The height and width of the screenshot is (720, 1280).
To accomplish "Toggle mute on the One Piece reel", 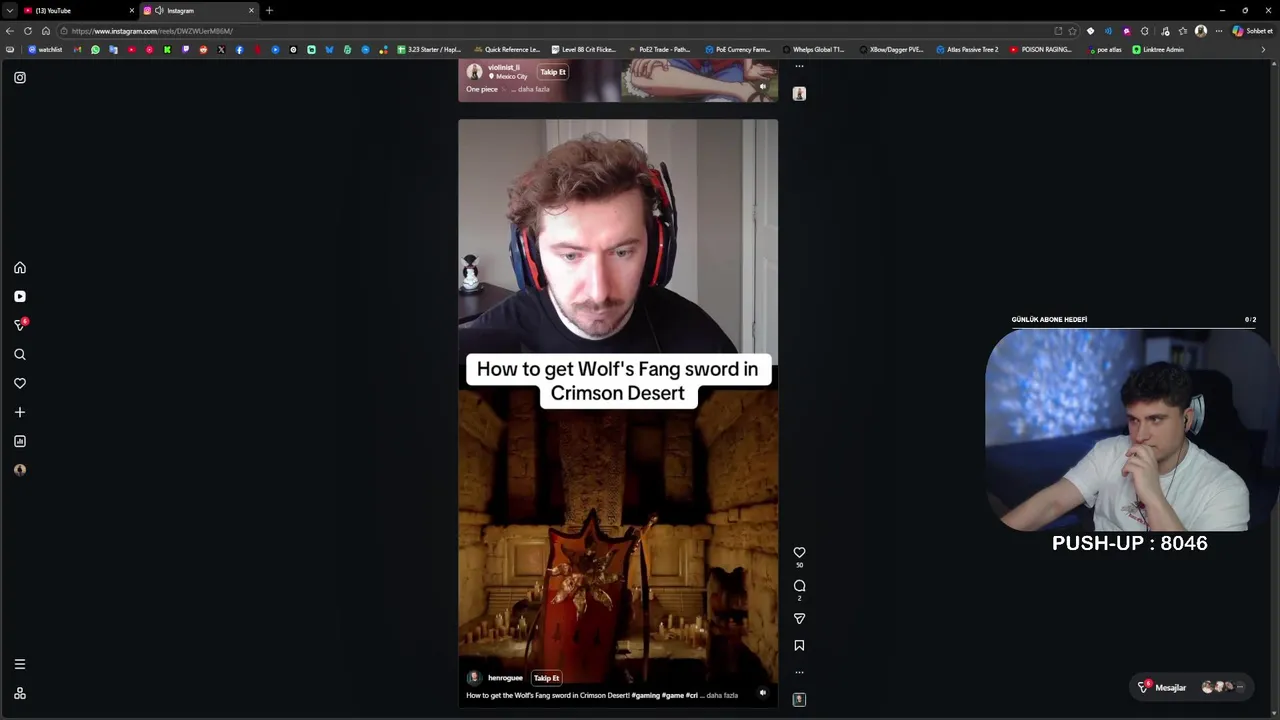I will 763,86.
